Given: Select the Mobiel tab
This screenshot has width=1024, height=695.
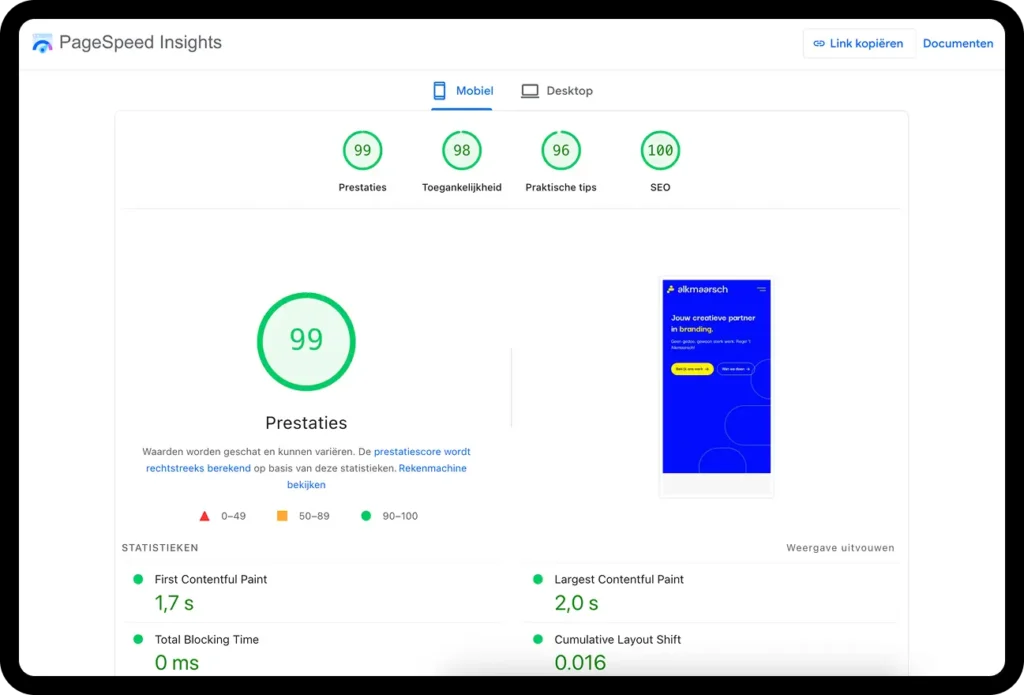Looking at the screenshot, I should click(x=462, y=90).
